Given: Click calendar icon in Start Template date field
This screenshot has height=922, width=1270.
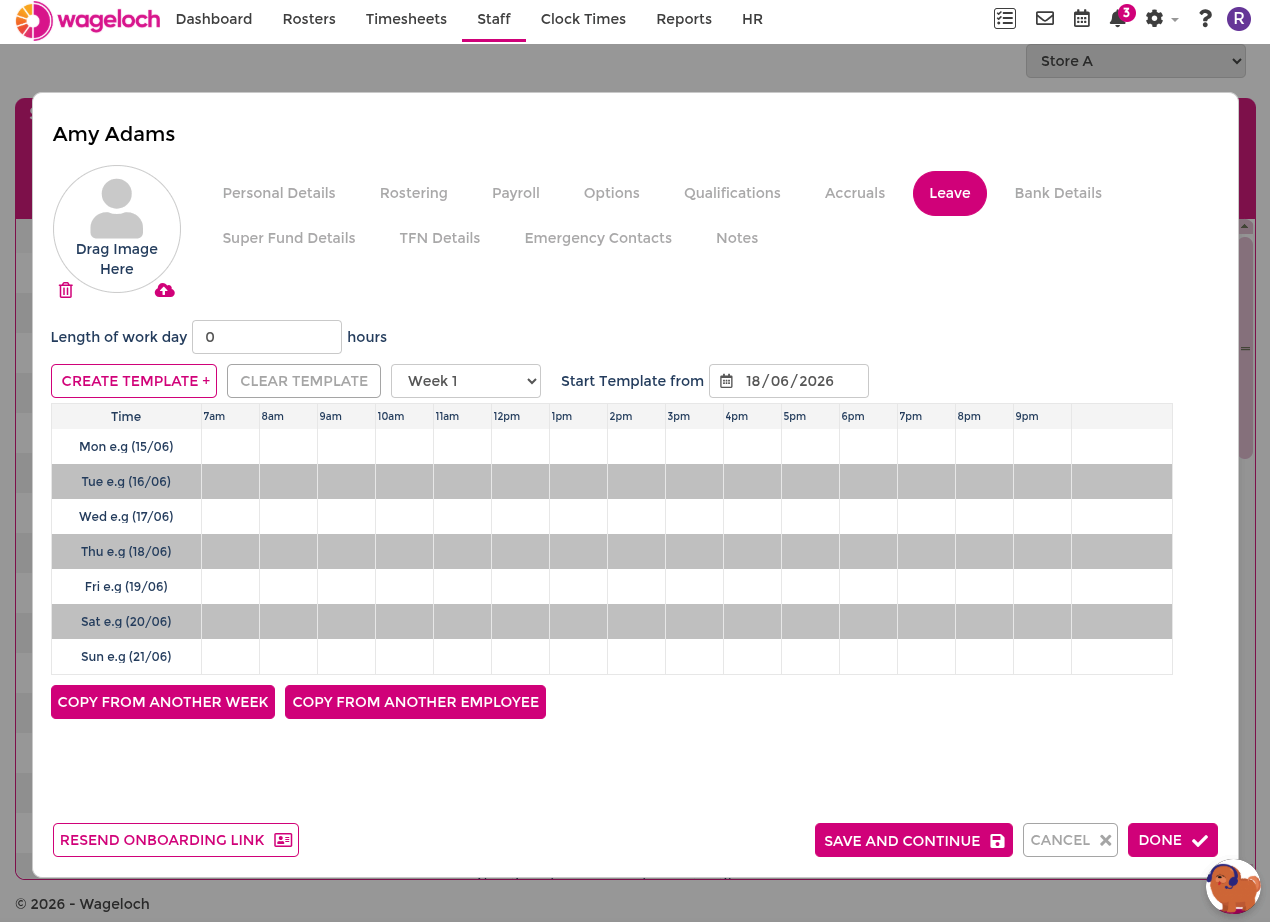Looking at the screenshot, I should coord(727,381).
